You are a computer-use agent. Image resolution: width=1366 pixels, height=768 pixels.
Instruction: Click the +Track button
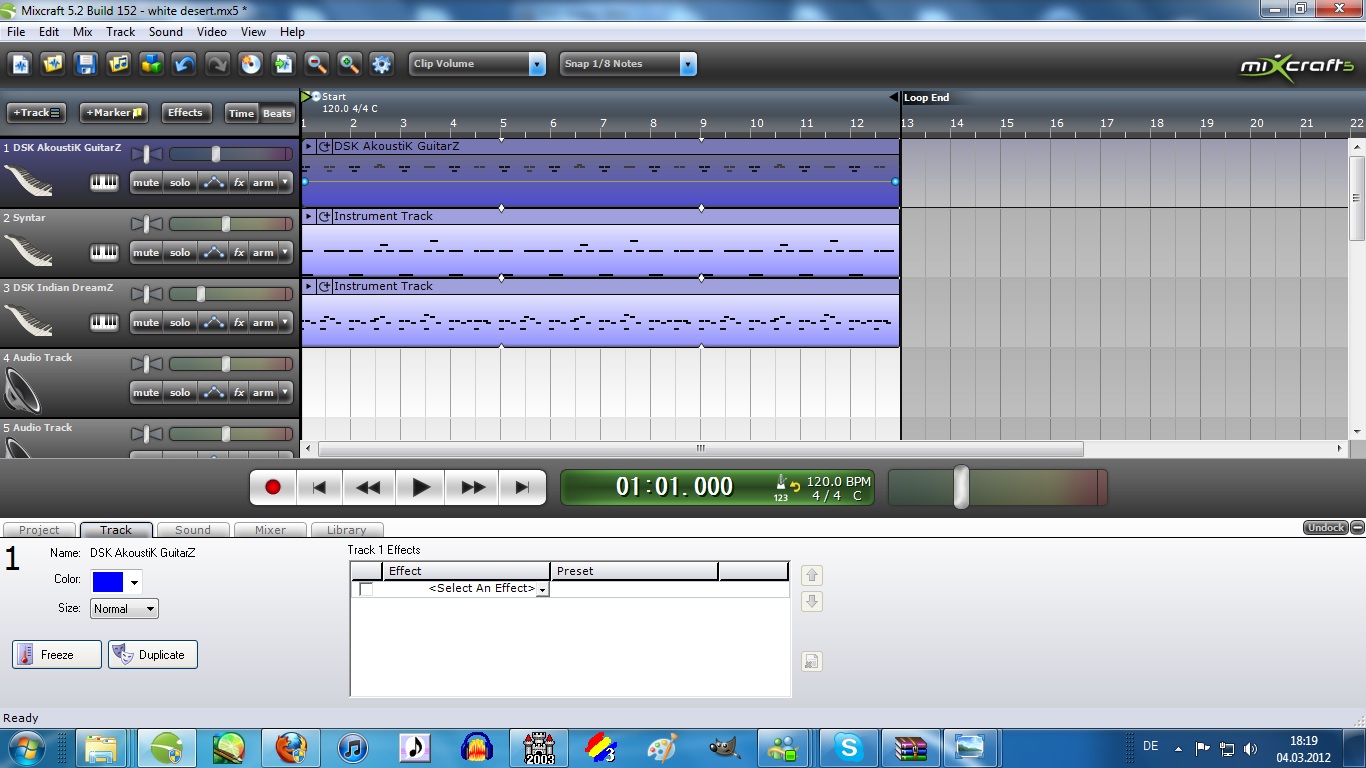pos(36,113)
